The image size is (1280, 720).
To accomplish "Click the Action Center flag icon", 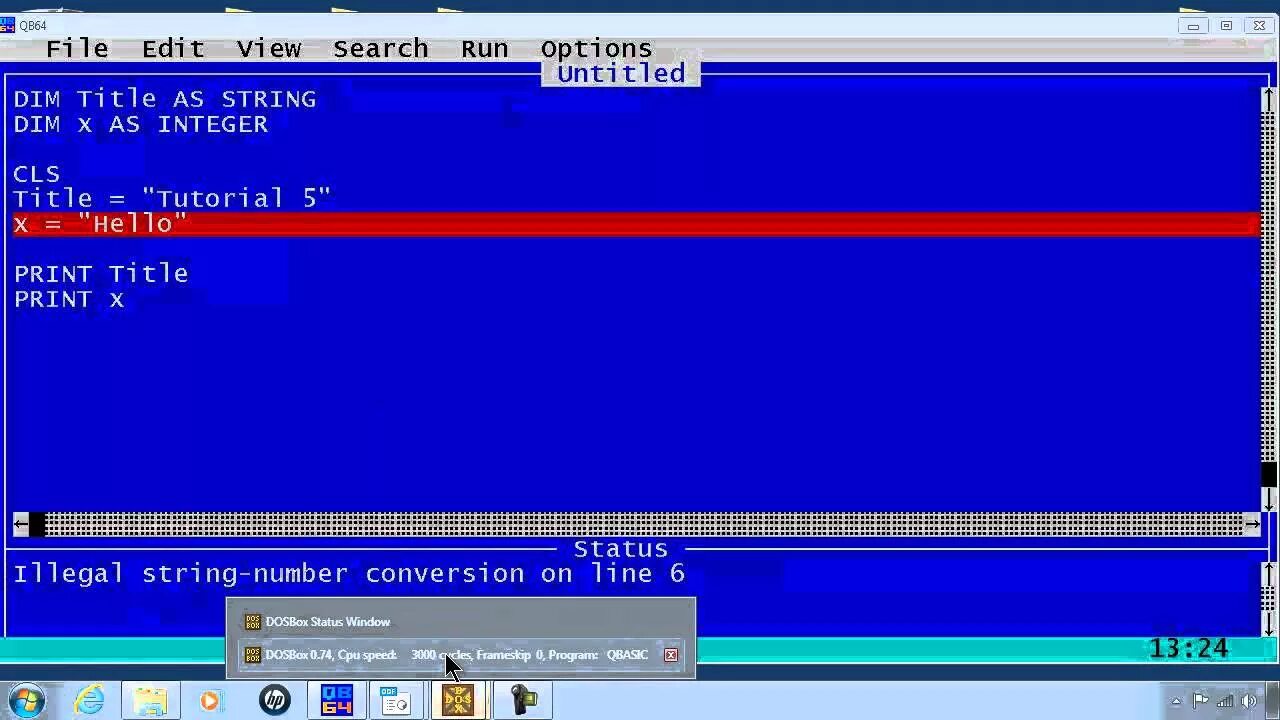I will tap(1201, 701).
